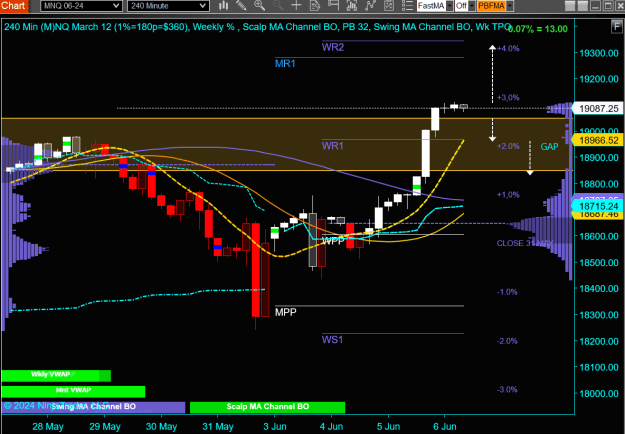Maximize the chart window
This screenshot has height=434, width=625.
pos(607,6)
